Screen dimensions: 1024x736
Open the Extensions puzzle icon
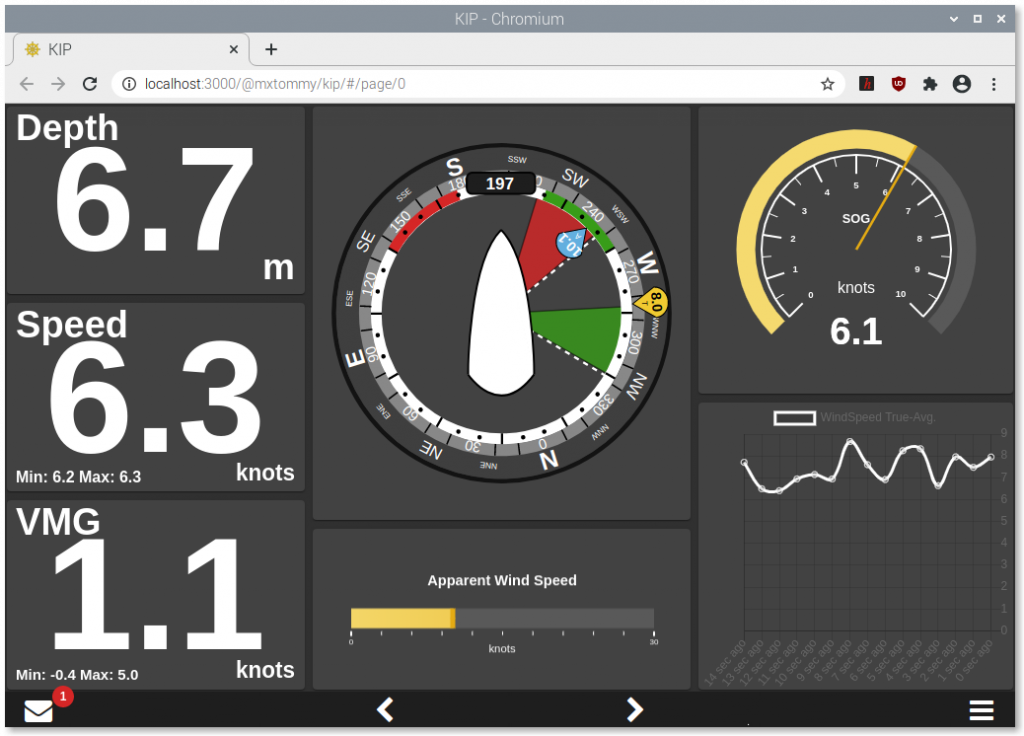tap(930, 84)
